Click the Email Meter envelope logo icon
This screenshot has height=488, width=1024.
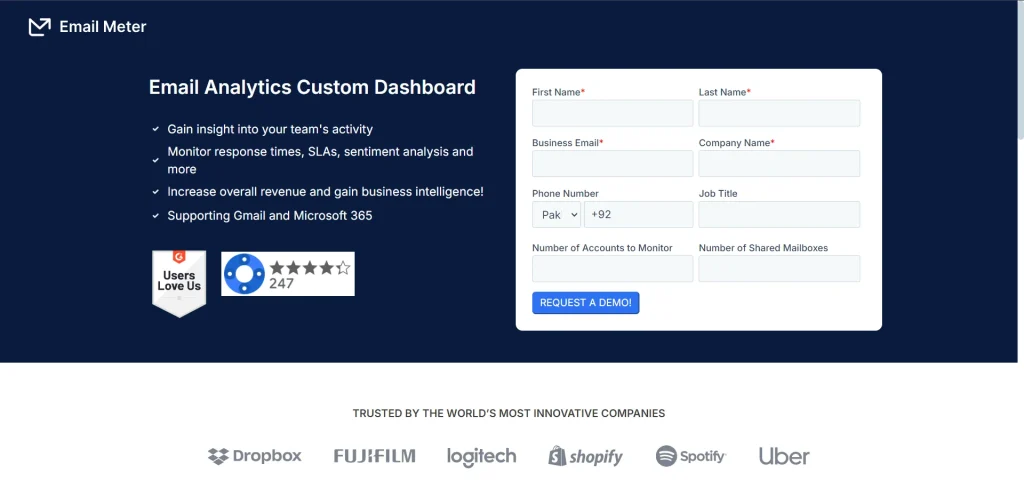[40, 27]
